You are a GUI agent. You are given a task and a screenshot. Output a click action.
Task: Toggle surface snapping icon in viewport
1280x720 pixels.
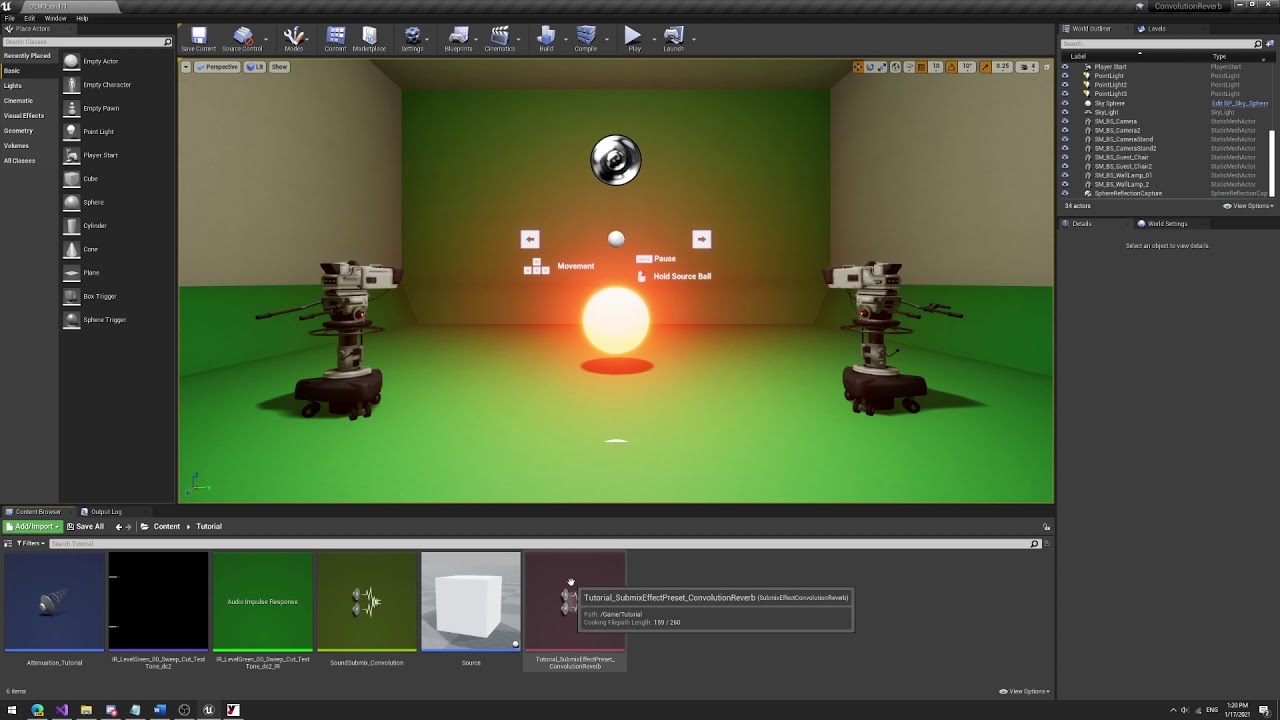click(x=909, y=67)
